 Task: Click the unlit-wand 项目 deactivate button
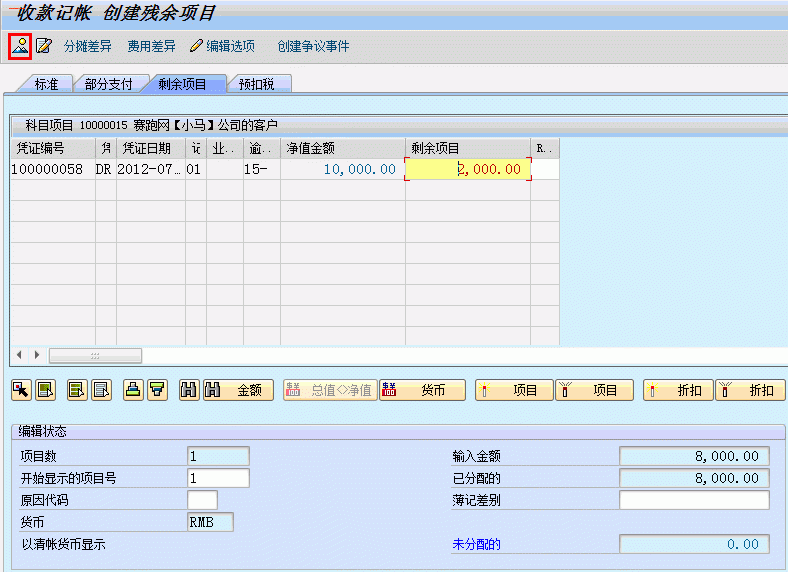595,390
